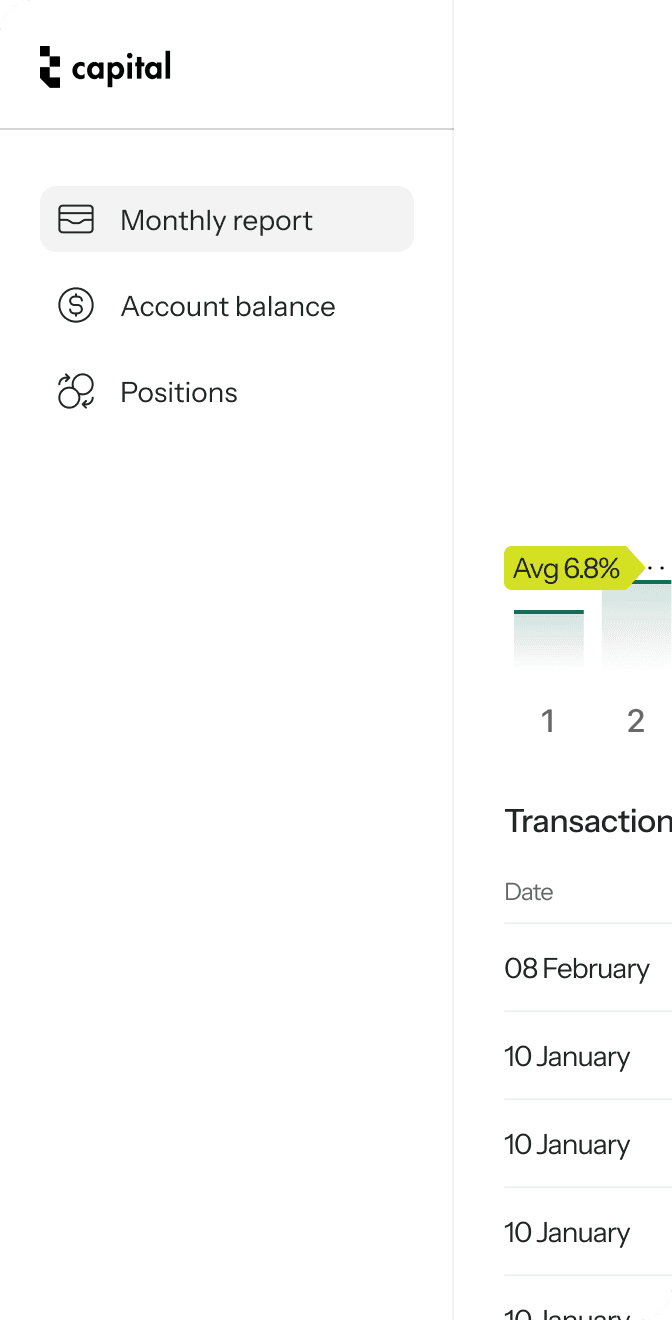Open the Monthly report menu item
This screenshot has height=1320, width=672.
(x=216, y=220)
